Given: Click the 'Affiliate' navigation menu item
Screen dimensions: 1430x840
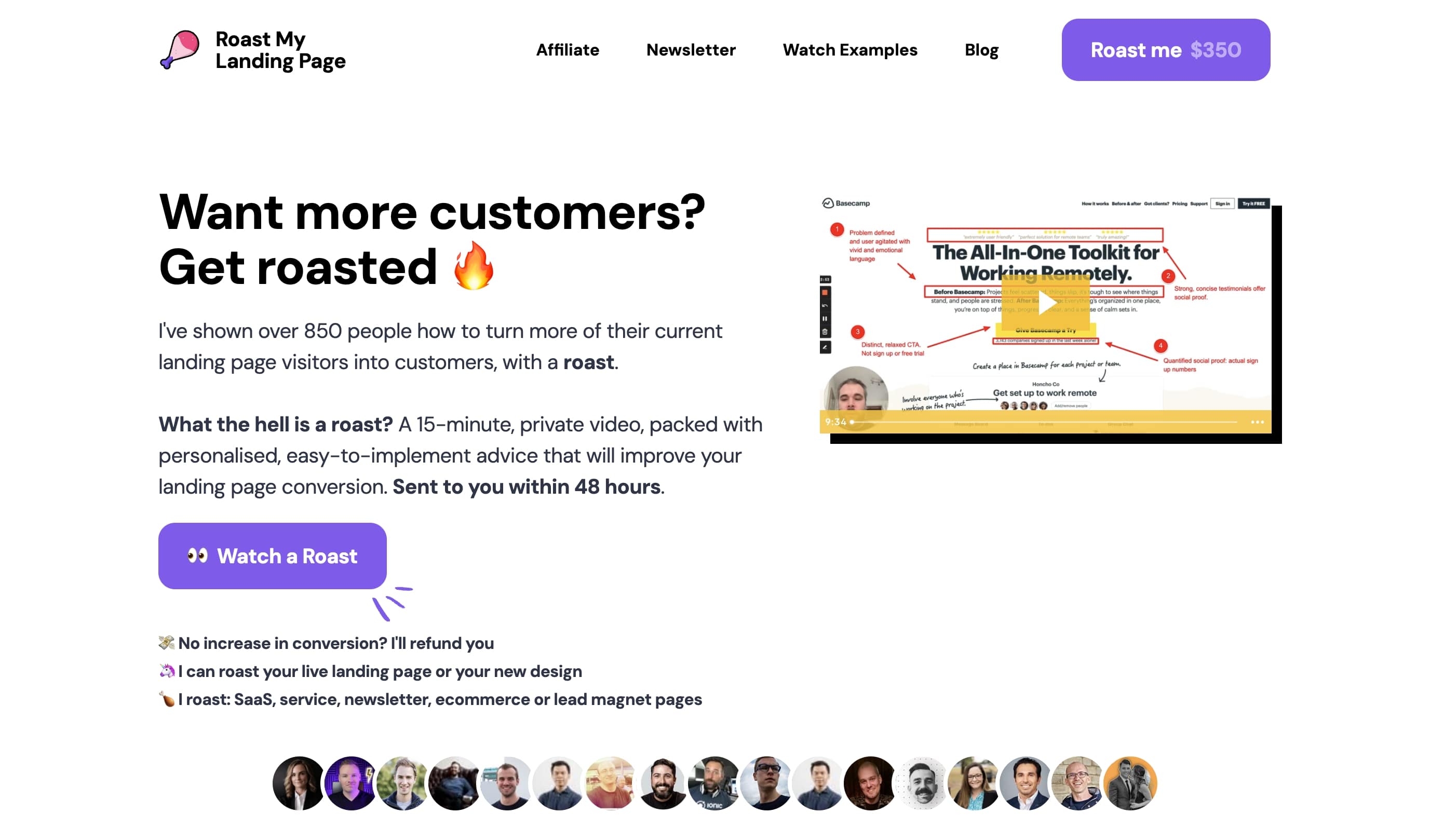Looking at the screenshot, I should point(567,49).
